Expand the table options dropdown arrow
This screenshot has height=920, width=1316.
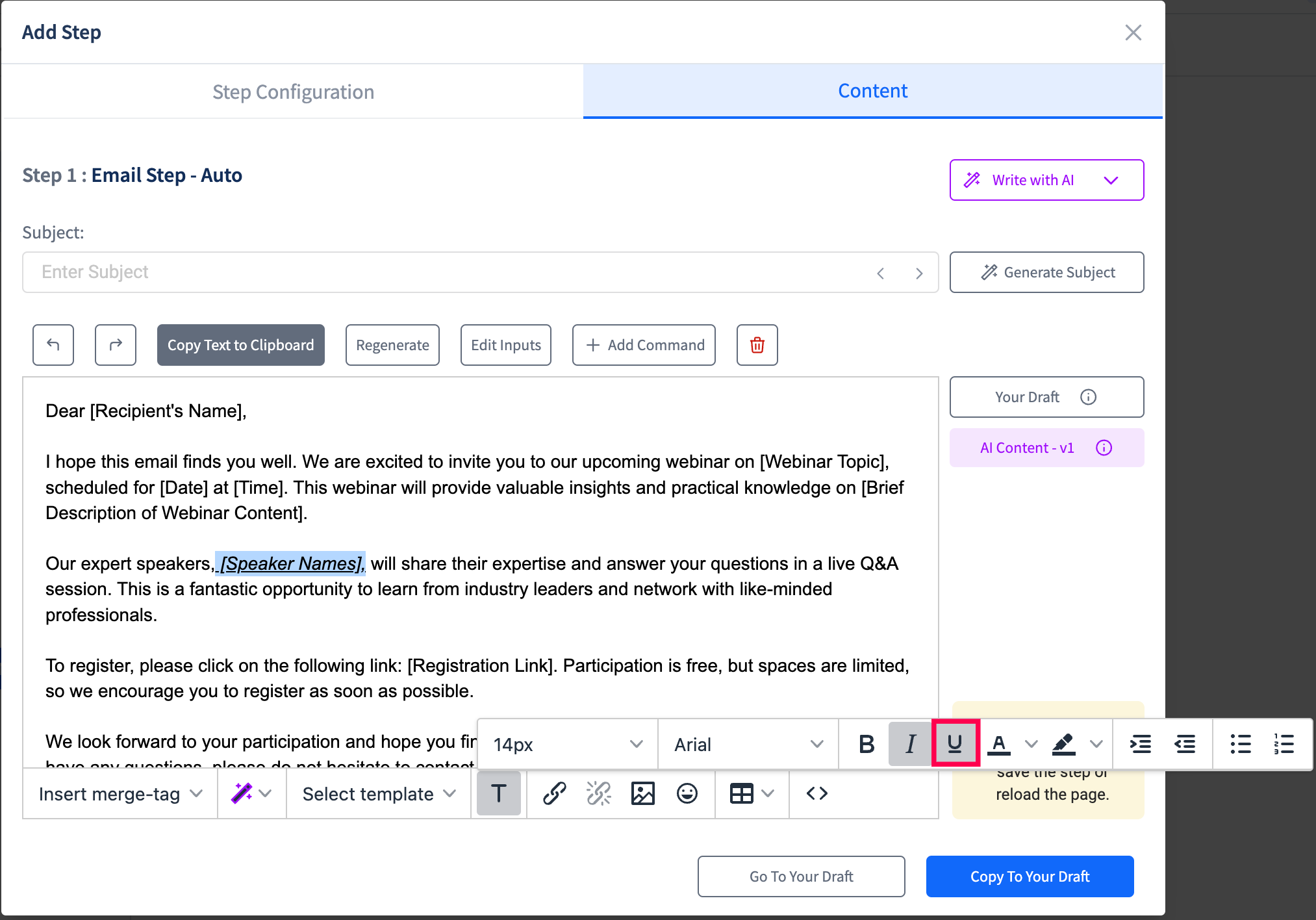point(768,793)
